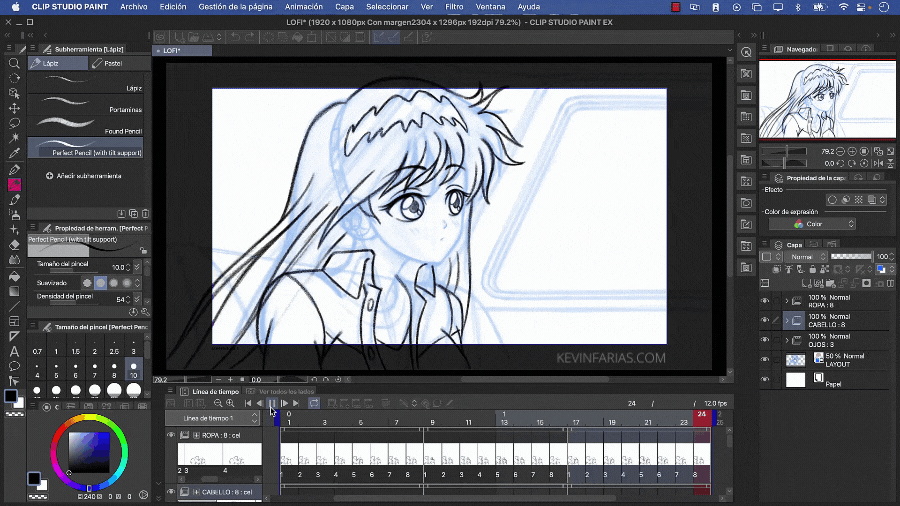Step to the next frame
This screenshot has width=900, height=506.
tap(285, 403)
